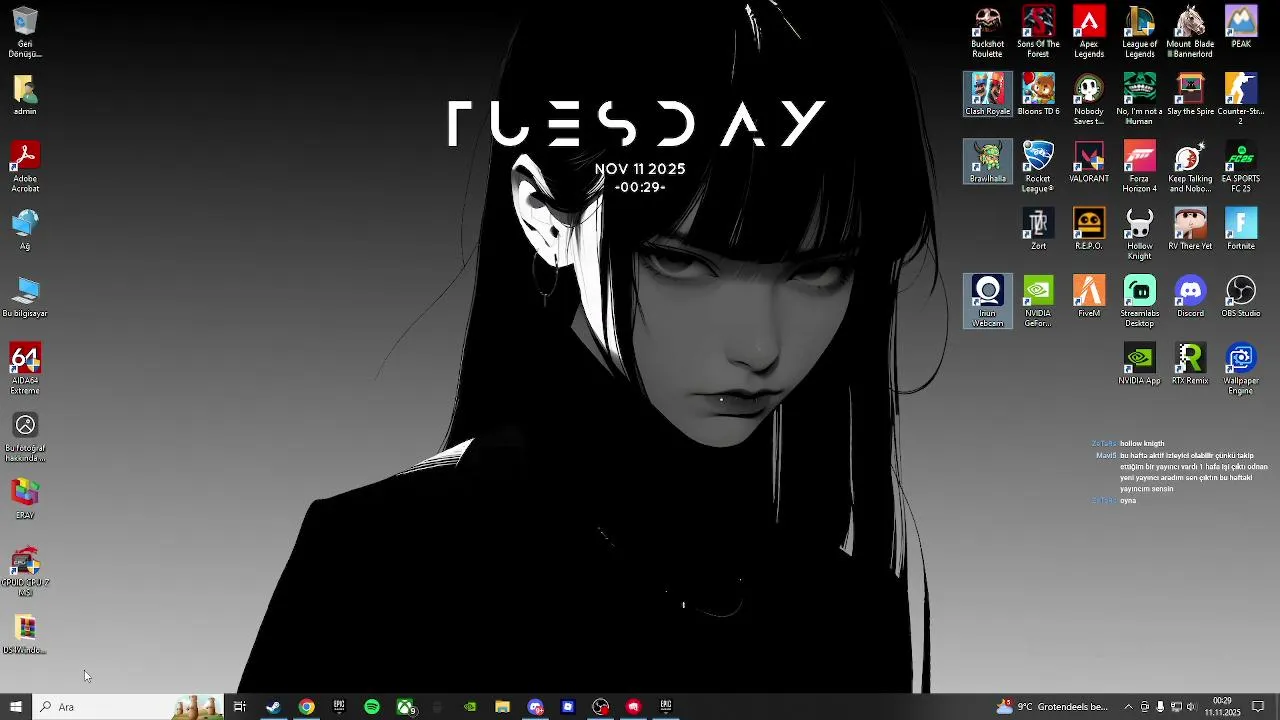Launch Sons Of The Forest shortcut

pos(1038,32)
